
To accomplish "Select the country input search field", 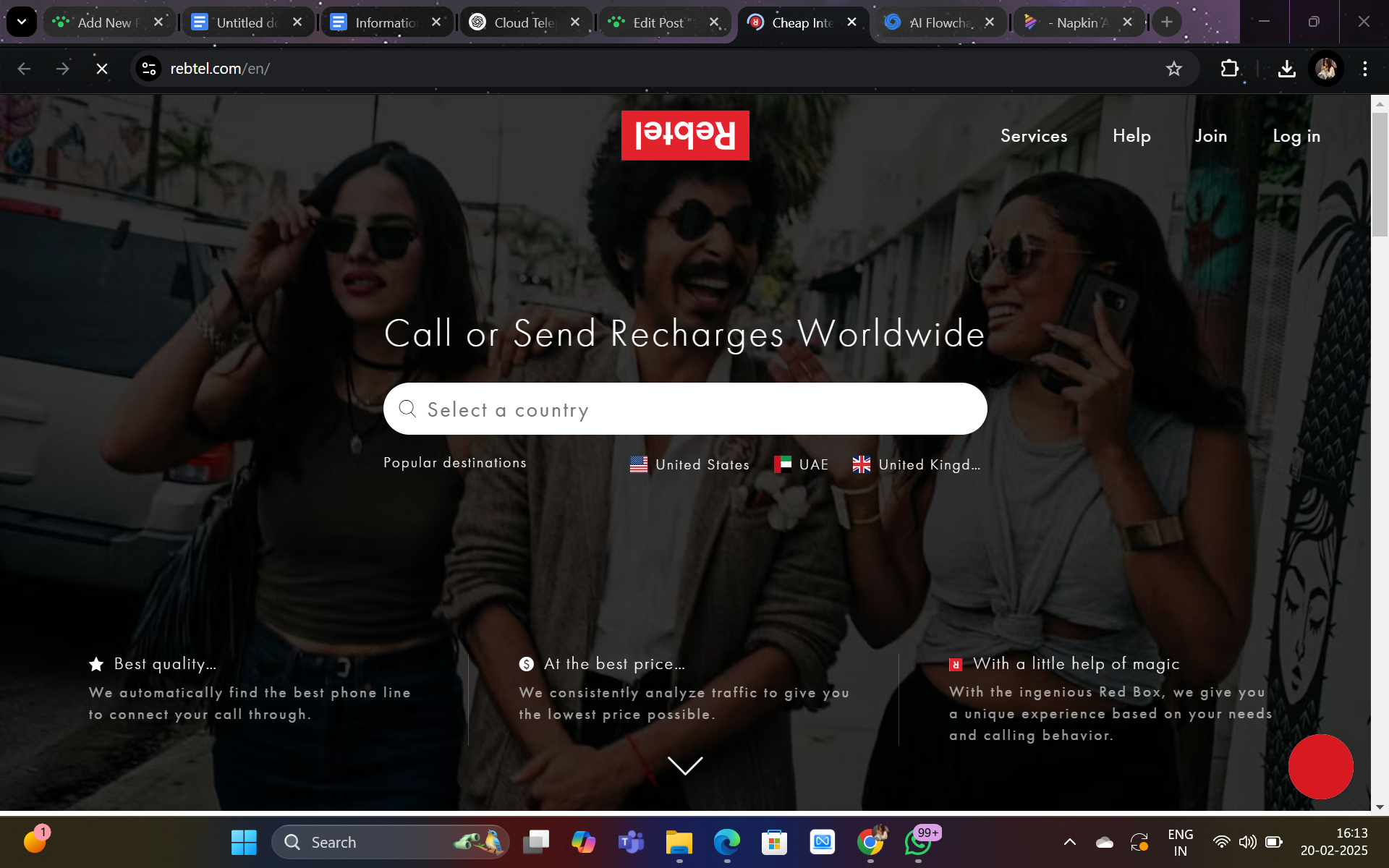I will pos(685,408).
